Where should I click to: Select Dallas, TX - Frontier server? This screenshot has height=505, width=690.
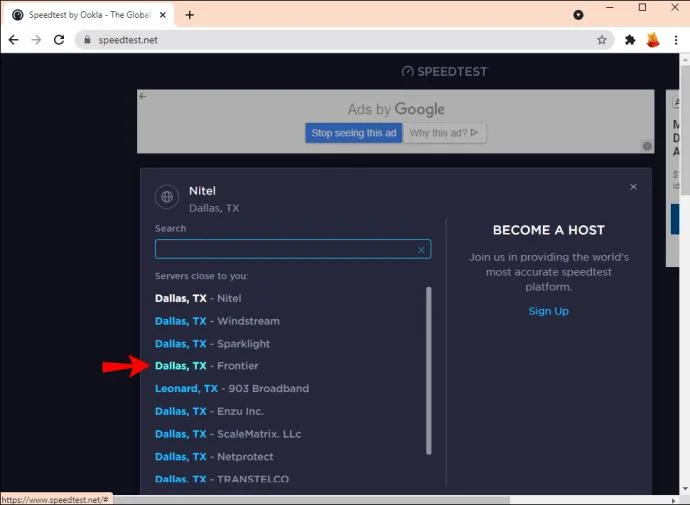206,366
